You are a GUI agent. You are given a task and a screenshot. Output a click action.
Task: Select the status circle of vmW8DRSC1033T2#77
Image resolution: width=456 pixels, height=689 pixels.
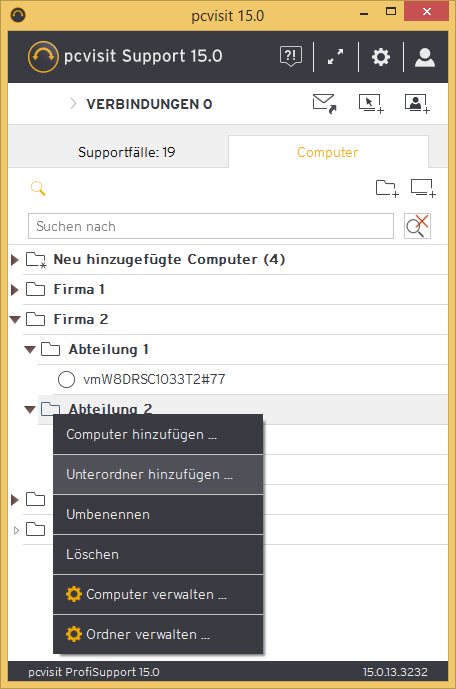[x=66, y=379]
